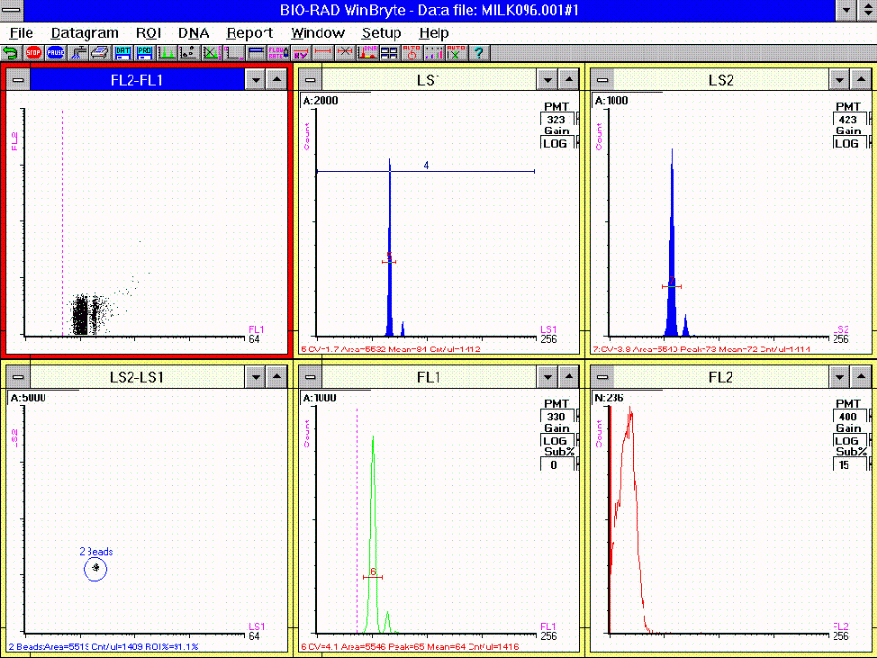Expand the Gain LOG selector in FL2 panel
Image resolution: width=877 pixels, height=658 pixels.
(850, 440)
